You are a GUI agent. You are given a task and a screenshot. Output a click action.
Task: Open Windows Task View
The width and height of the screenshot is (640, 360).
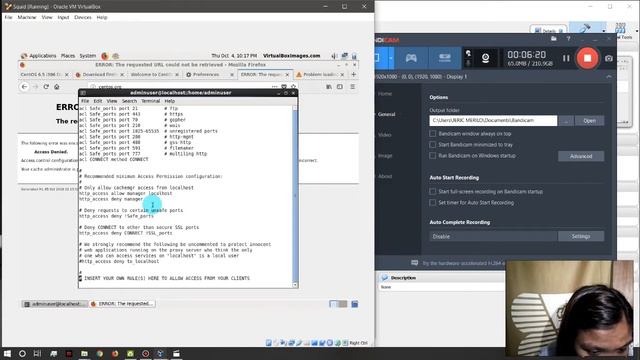(38, 353)
